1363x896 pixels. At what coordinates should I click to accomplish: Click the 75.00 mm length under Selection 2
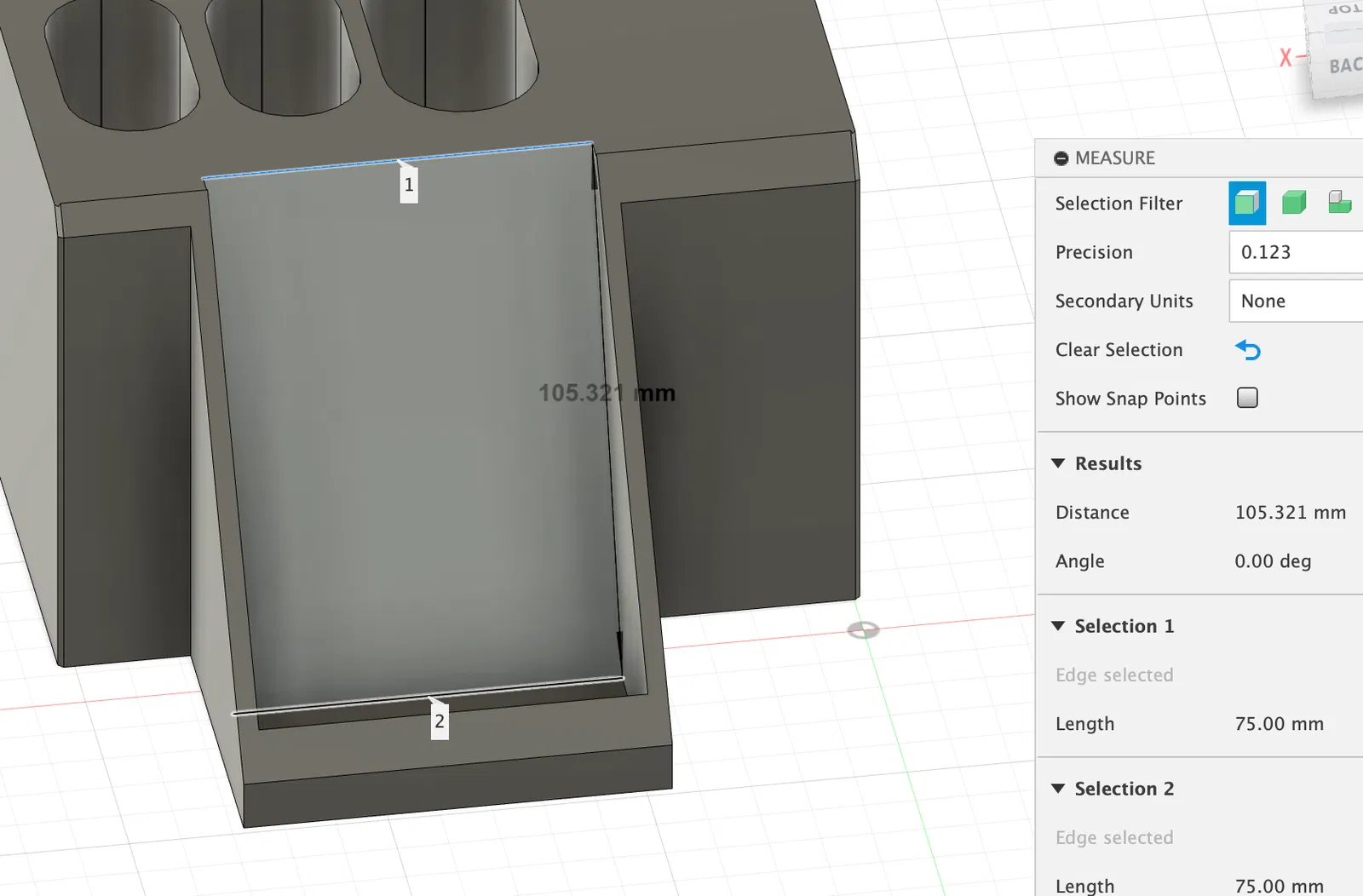[x=1280, y=887]
